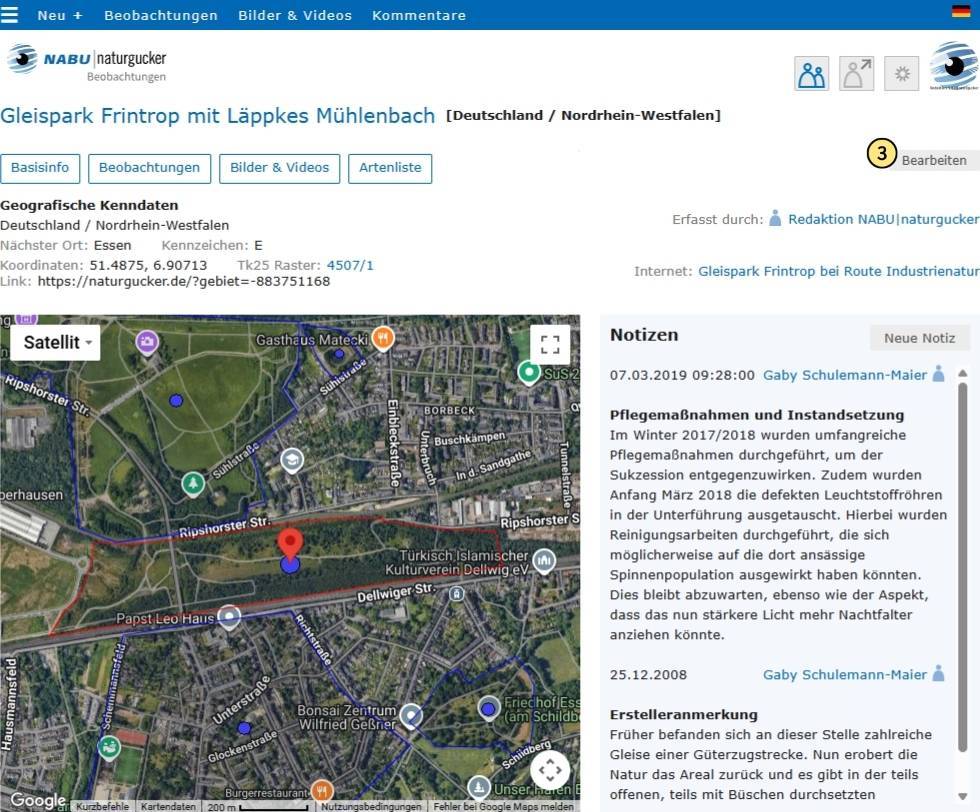Click the NABU naturgucker logo

click(x=87, y=63)
